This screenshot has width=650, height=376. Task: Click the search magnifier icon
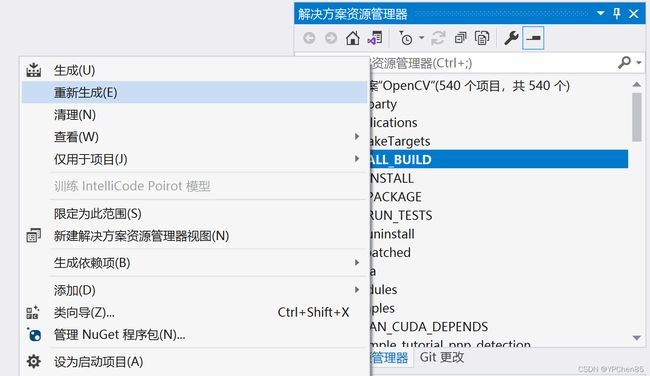624,63
